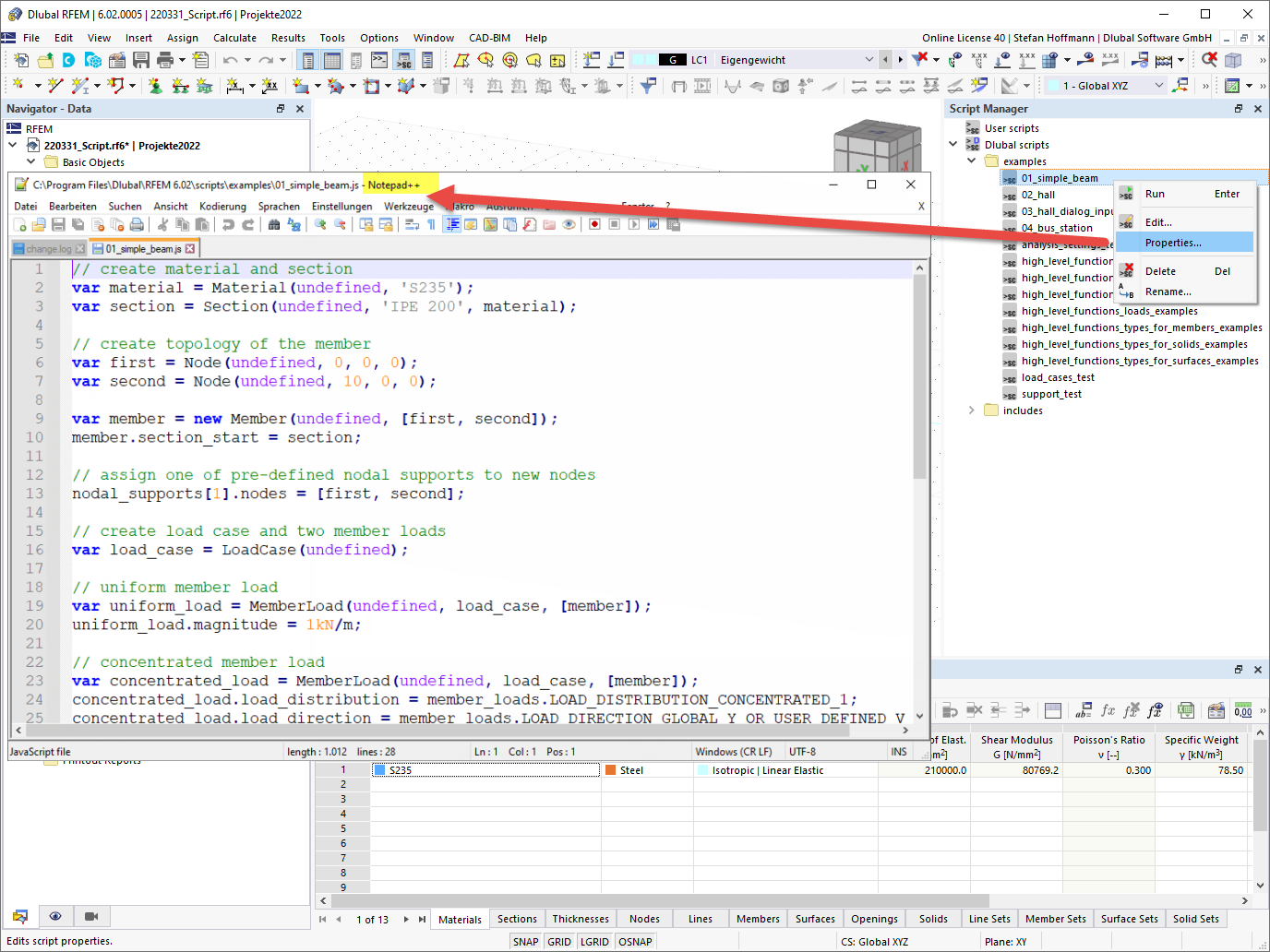Switch to the Sections tab at the bottom
This screenshot has height=952, width=1270.
click(x=517, y=919)
